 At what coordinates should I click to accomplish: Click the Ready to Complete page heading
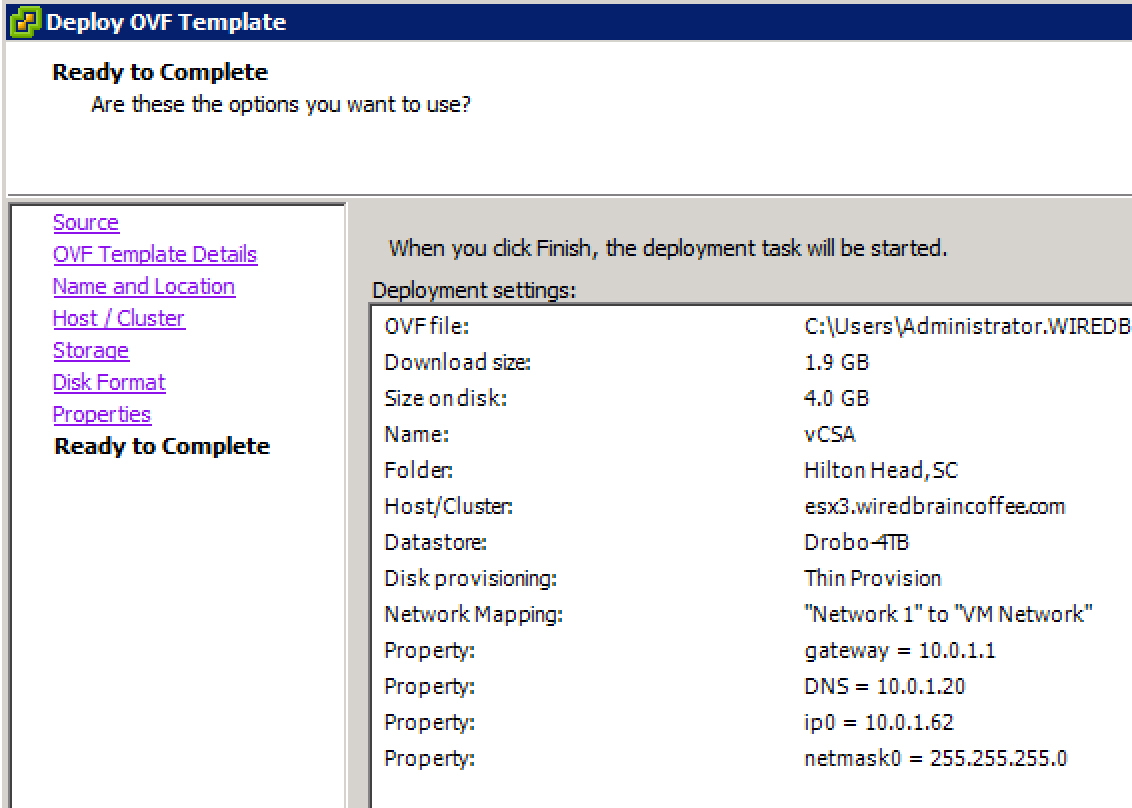pos(160,72)
